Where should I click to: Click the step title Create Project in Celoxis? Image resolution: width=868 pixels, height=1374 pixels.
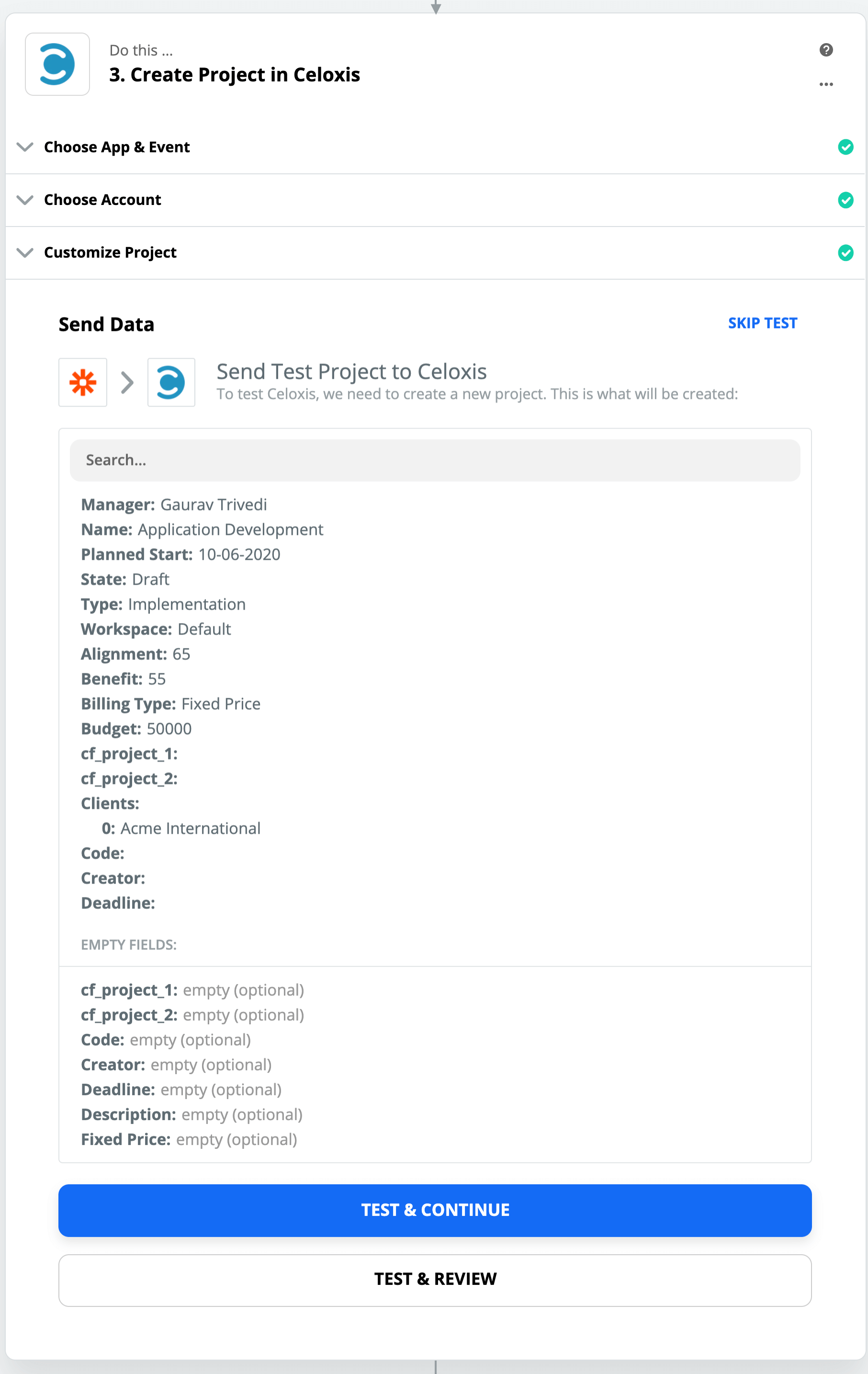pos(235,75)
